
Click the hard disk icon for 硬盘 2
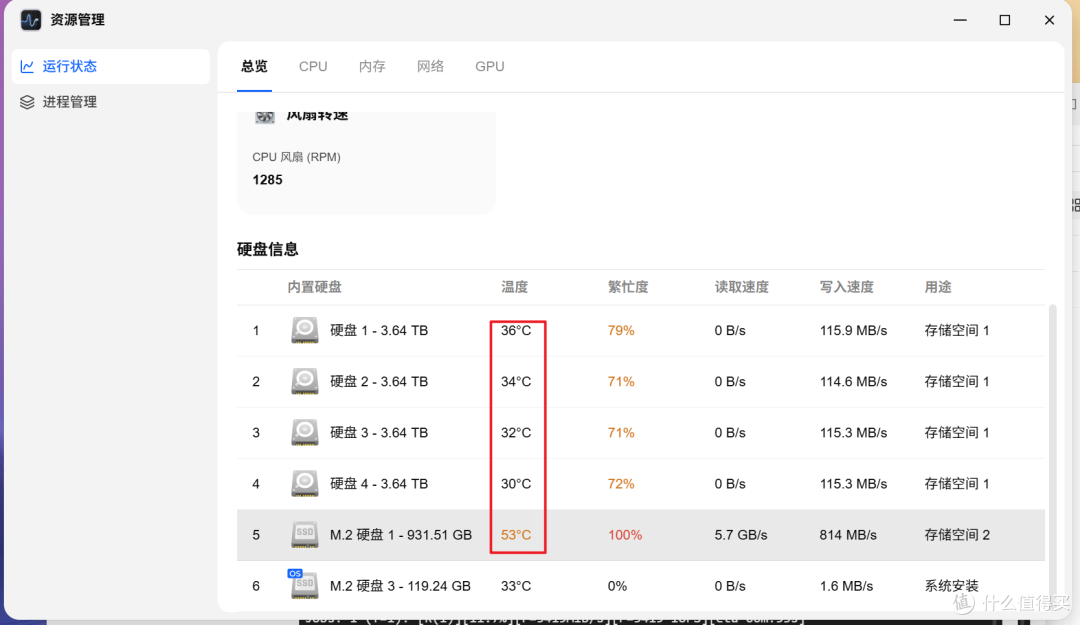304,381
